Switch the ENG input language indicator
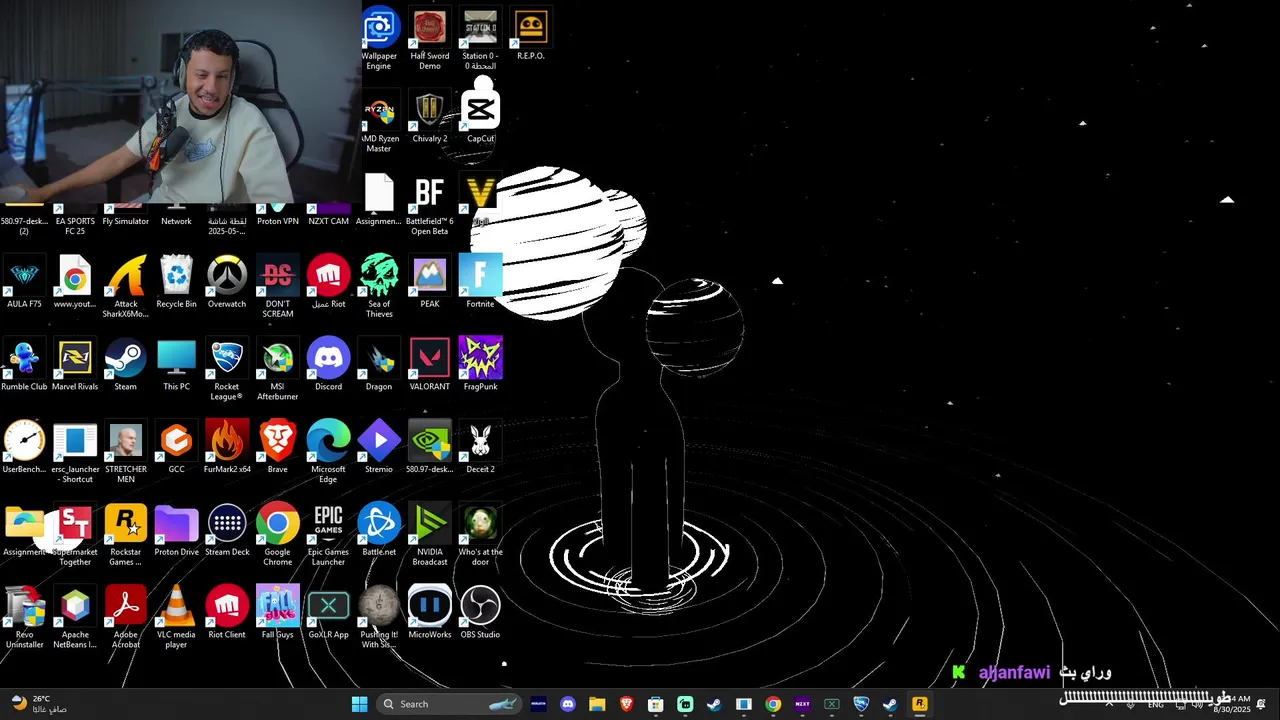The width and height of the screenshot is (1280, 720). (1155, 705)
